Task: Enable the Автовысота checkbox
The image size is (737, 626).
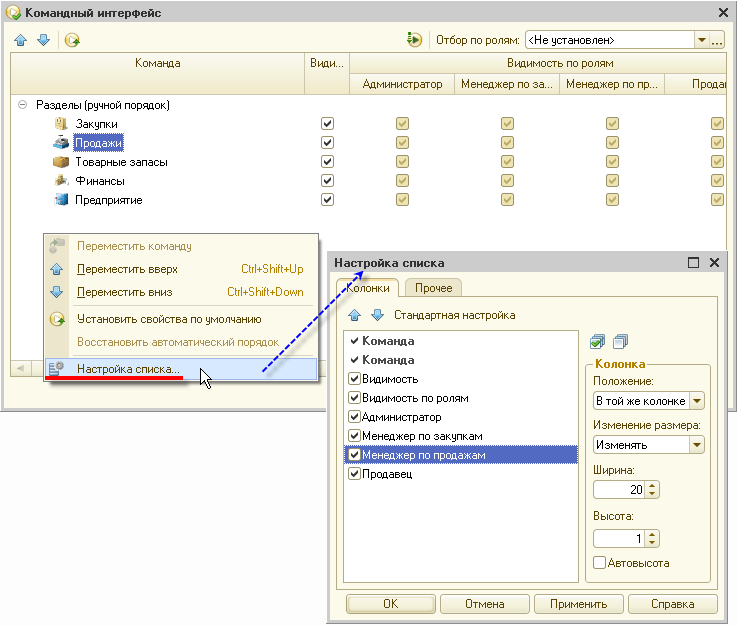Action: pos(599,563)
